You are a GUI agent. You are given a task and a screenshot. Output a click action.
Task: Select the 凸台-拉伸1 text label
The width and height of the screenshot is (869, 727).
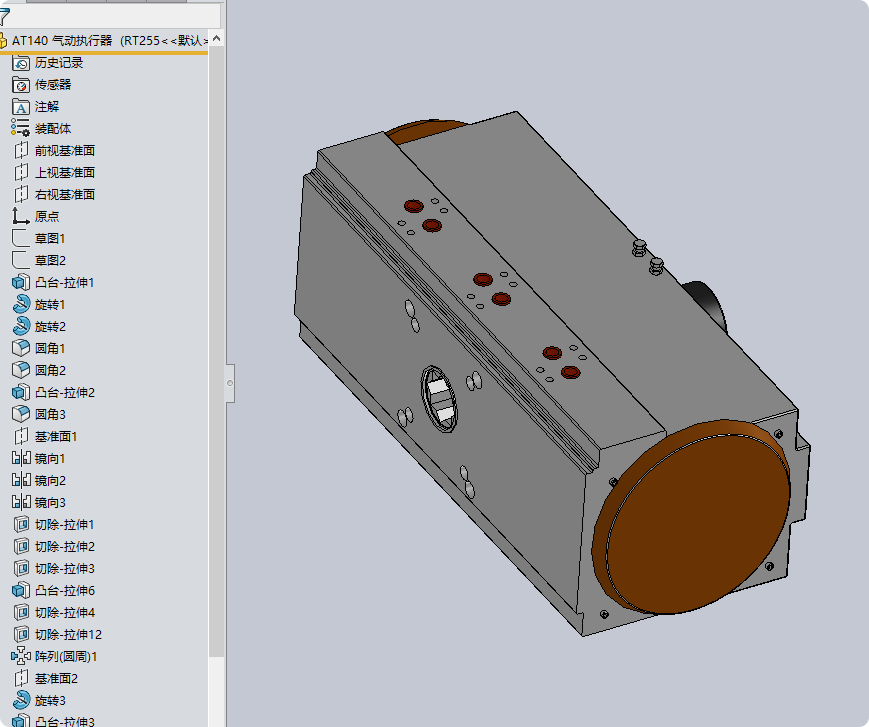(x=64, y=283)
